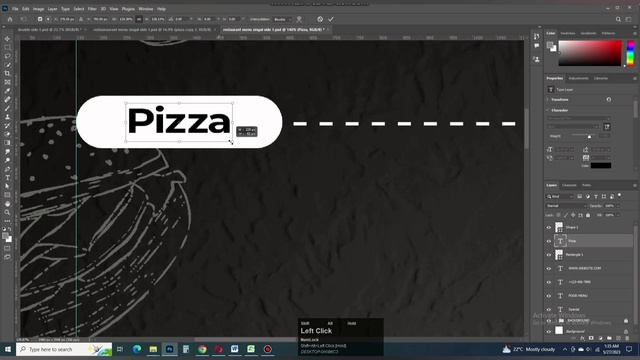
Task: Open Chrome from the taskbar
Action: pos(202,349)
